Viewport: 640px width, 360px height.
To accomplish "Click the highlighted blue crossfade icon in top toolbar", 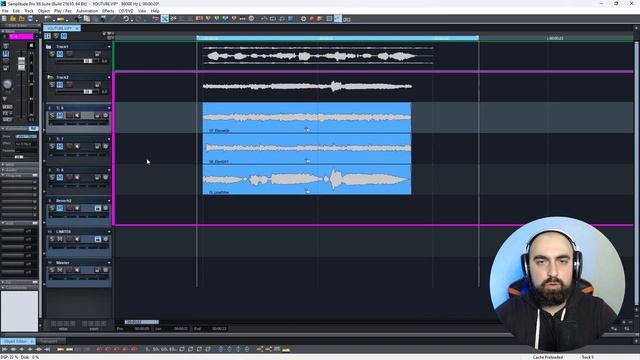I will (x=164, y=19).
